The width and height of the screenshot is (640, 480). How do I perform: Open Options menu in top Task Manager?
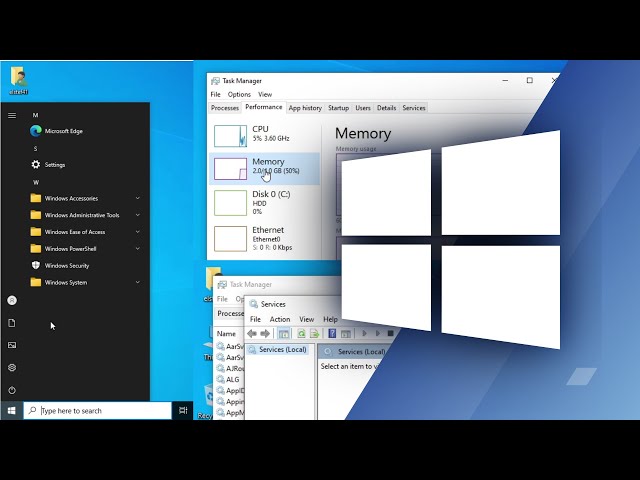click(x=239, y=94)
